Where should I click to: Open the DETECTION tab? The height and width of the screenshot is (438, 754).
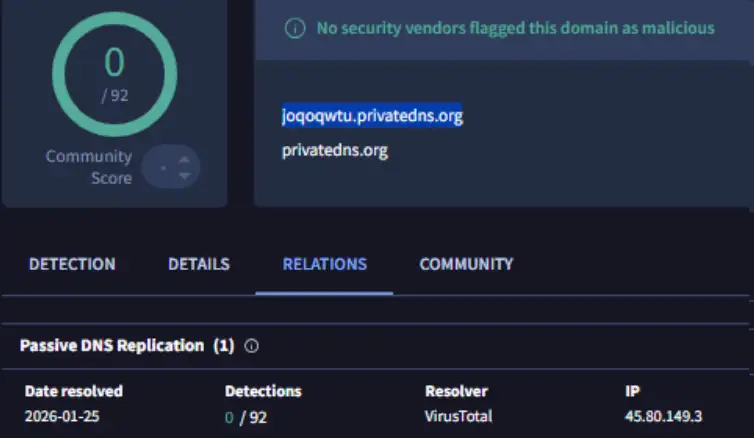[x=72, y=264]
